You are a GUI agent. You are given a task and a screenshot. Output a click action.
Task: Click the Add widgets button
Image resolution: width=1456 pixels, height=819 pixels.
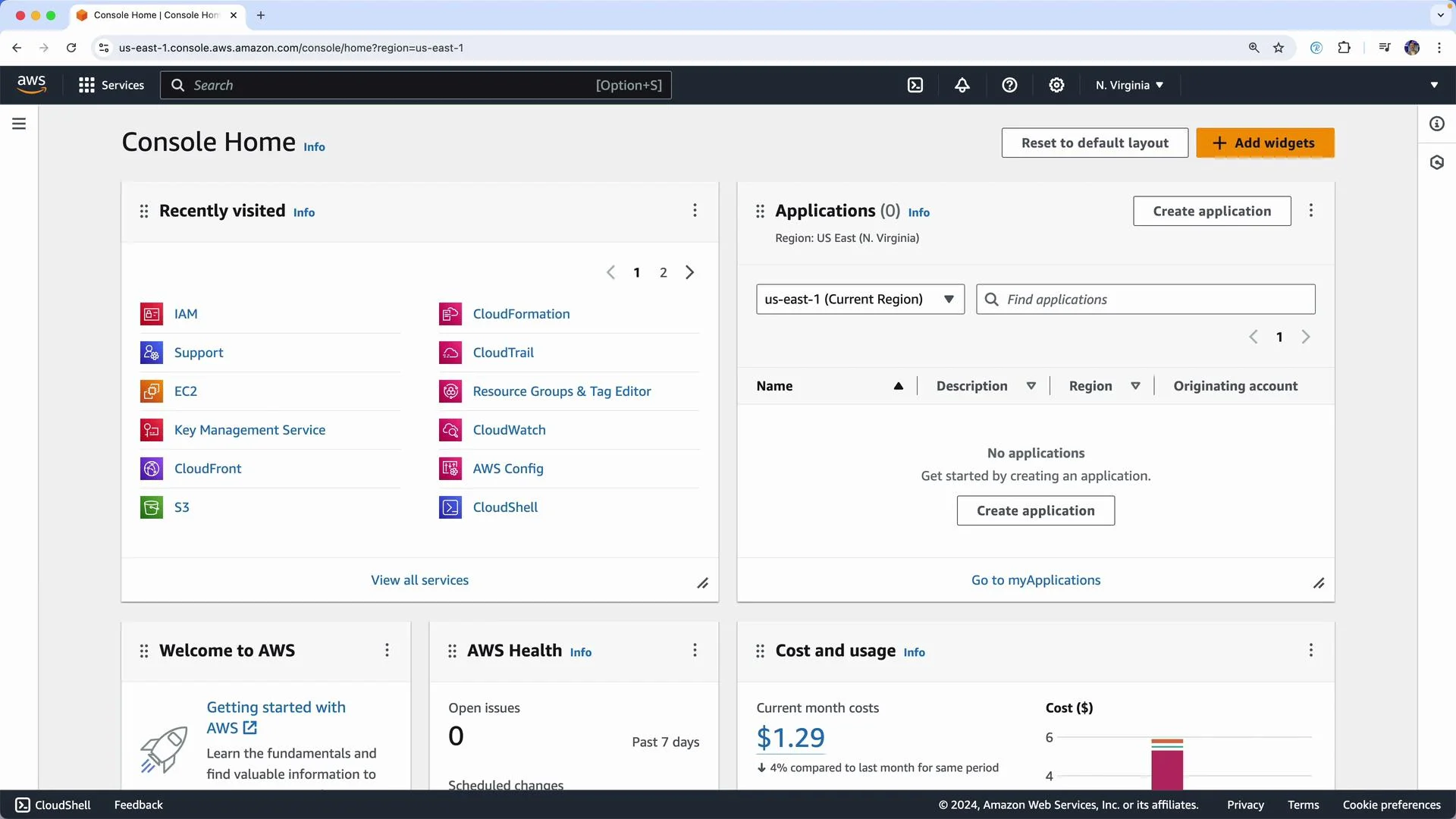point(1265,143)
